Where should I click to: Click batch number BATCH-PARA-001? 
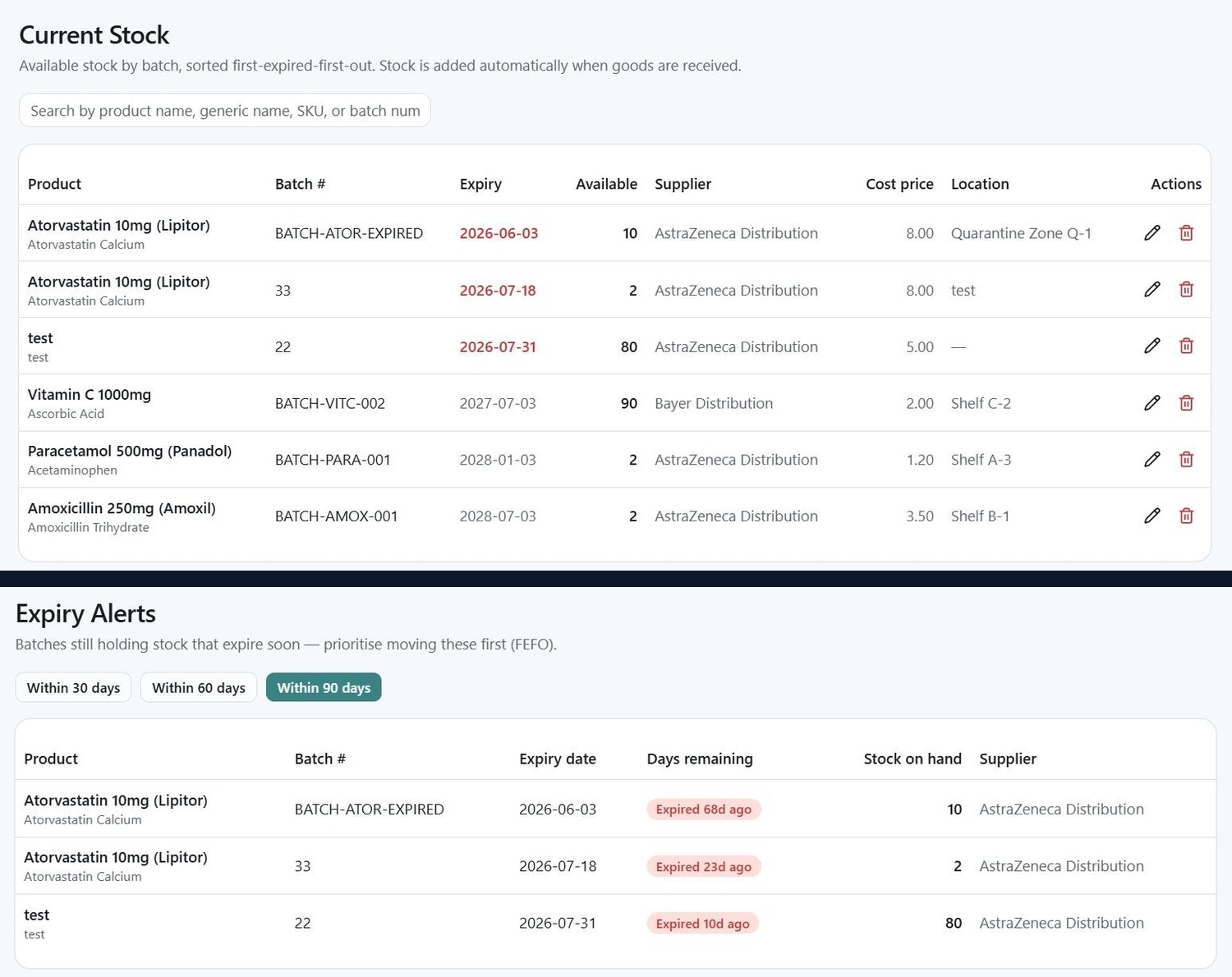[x=333, y=460]
